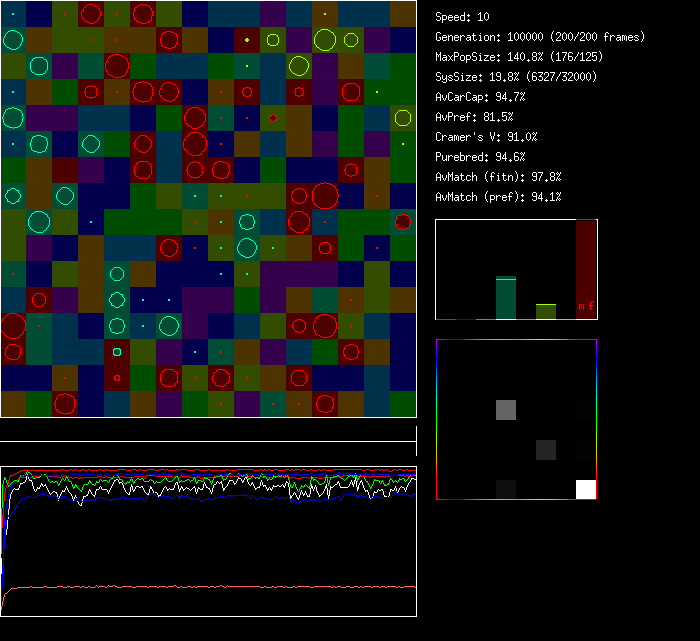Image resolution: width=700 pixels, height=641 pixels.
Task: Select the yellow dot in the dark red cell
Action: pos(247,40)
